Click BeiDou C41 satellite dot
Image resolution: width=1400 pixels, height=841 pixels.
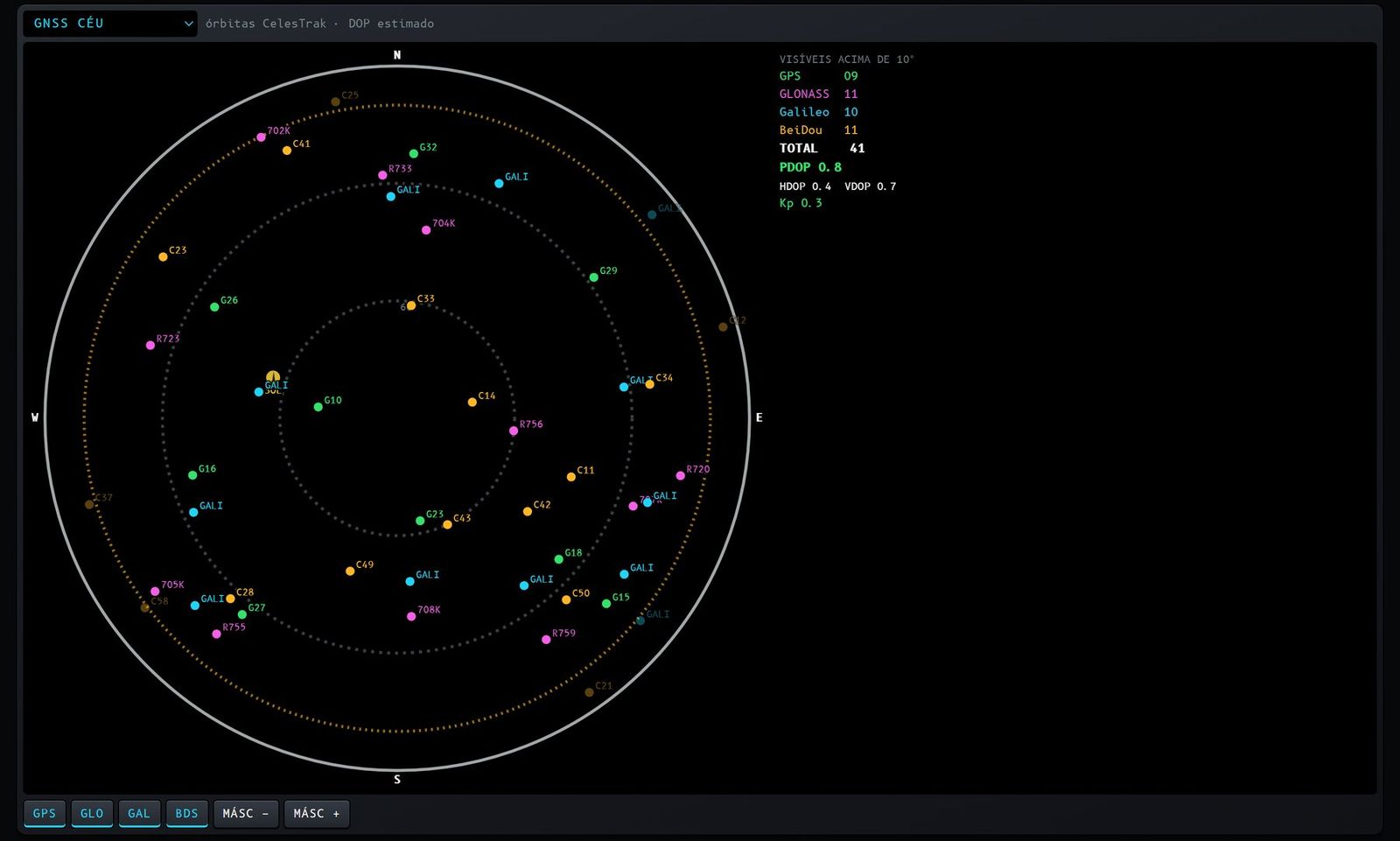pyautogui.click(x=287, y=151)
